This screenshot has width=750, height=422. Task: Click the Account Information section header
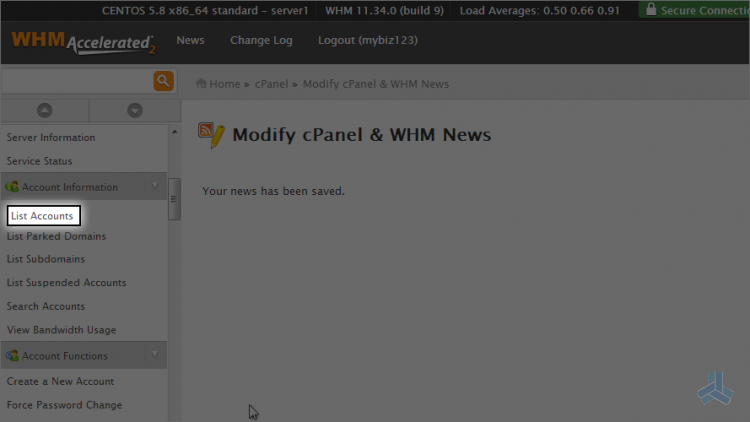pos(84,186)
